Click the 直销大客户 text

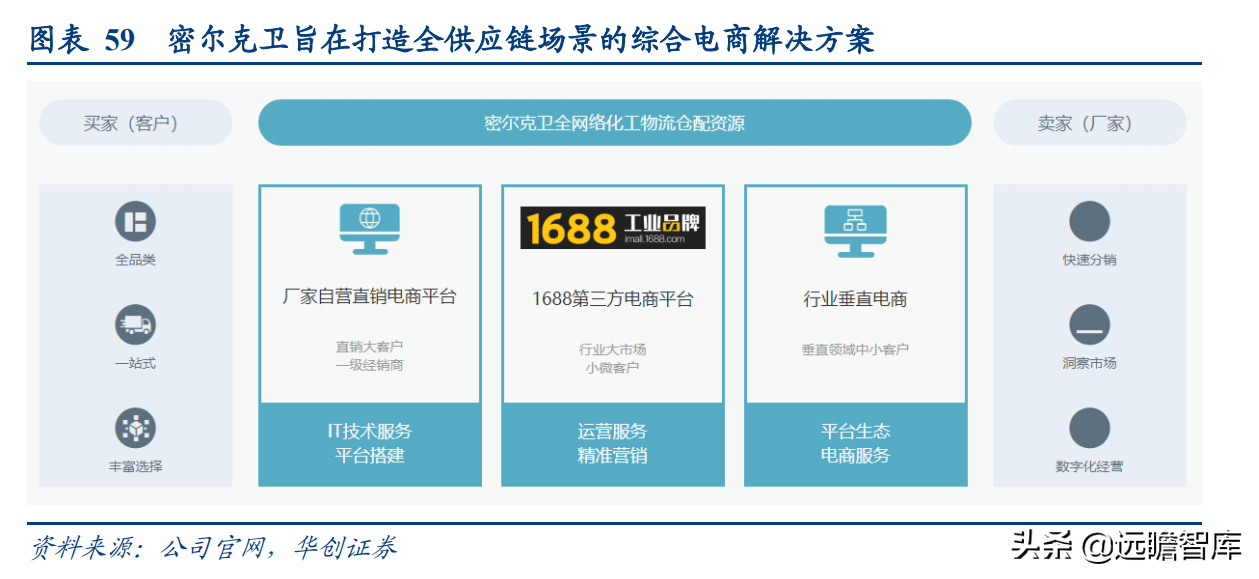coord(370,347)
